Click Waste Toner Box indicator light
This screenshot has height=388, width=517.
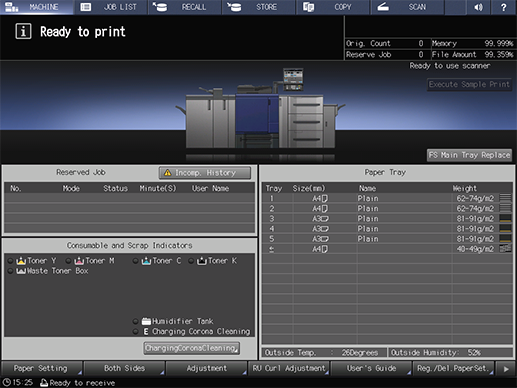(10, 271)
